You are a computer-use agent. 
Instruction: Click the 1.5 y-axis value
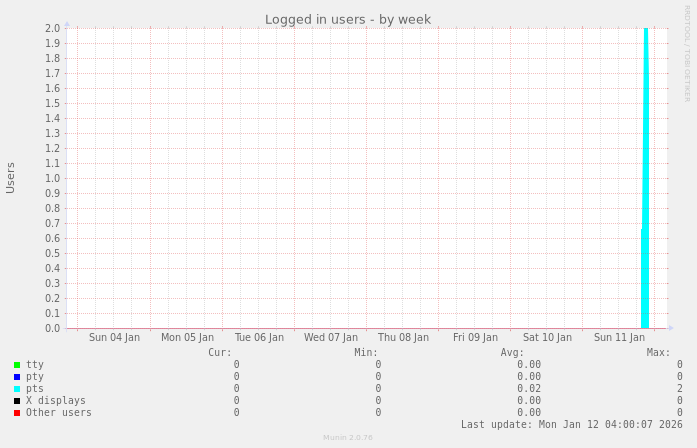52,104
